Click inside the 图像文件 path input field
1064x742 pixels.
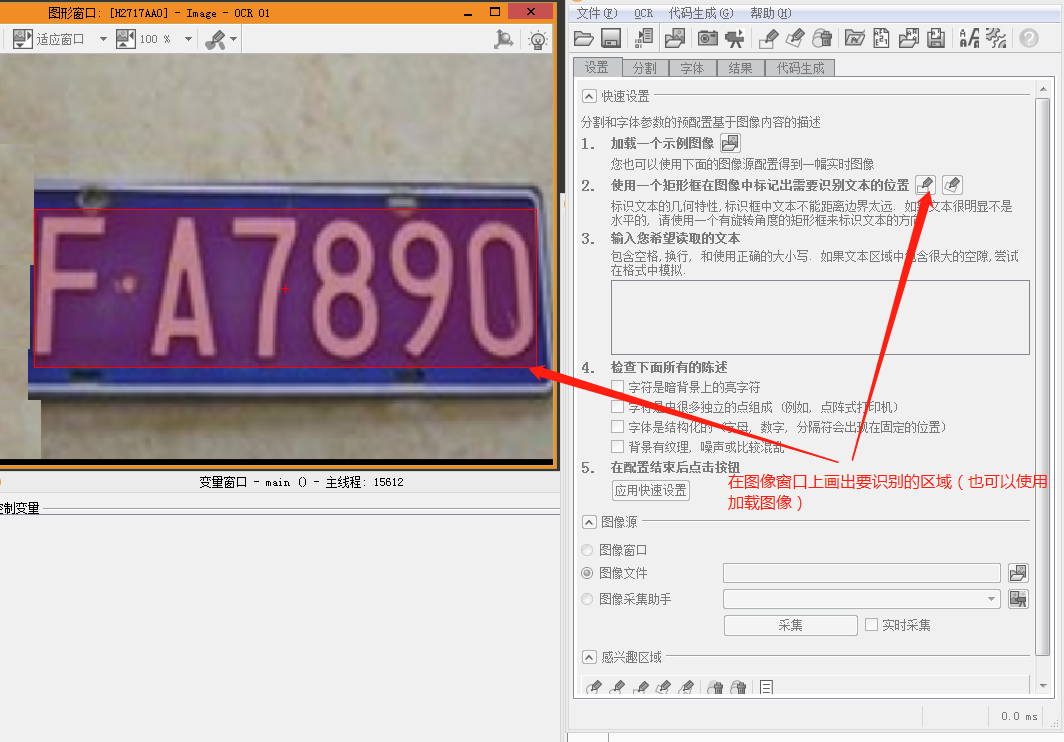pyautogui.click(x=860, y=572)
